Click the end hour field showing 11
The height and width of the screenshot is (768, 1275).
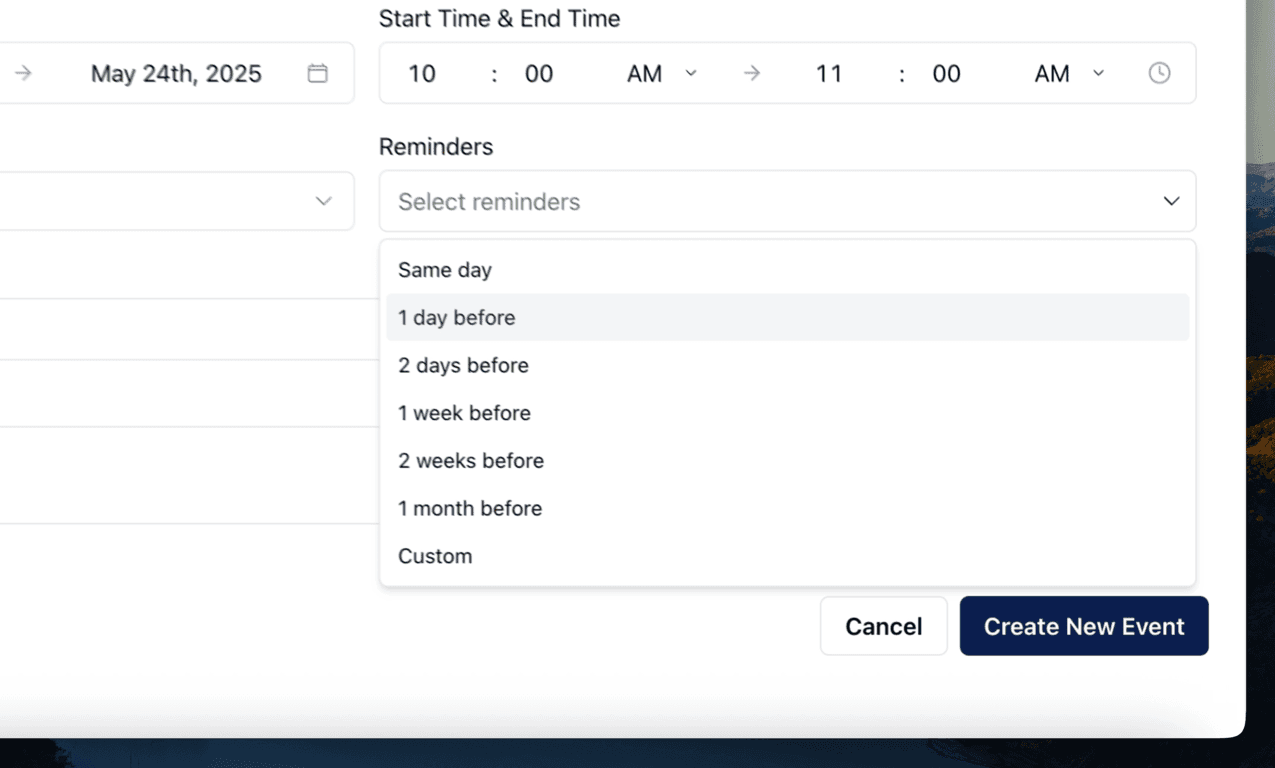pyautogui.click(x=829, y=73)
